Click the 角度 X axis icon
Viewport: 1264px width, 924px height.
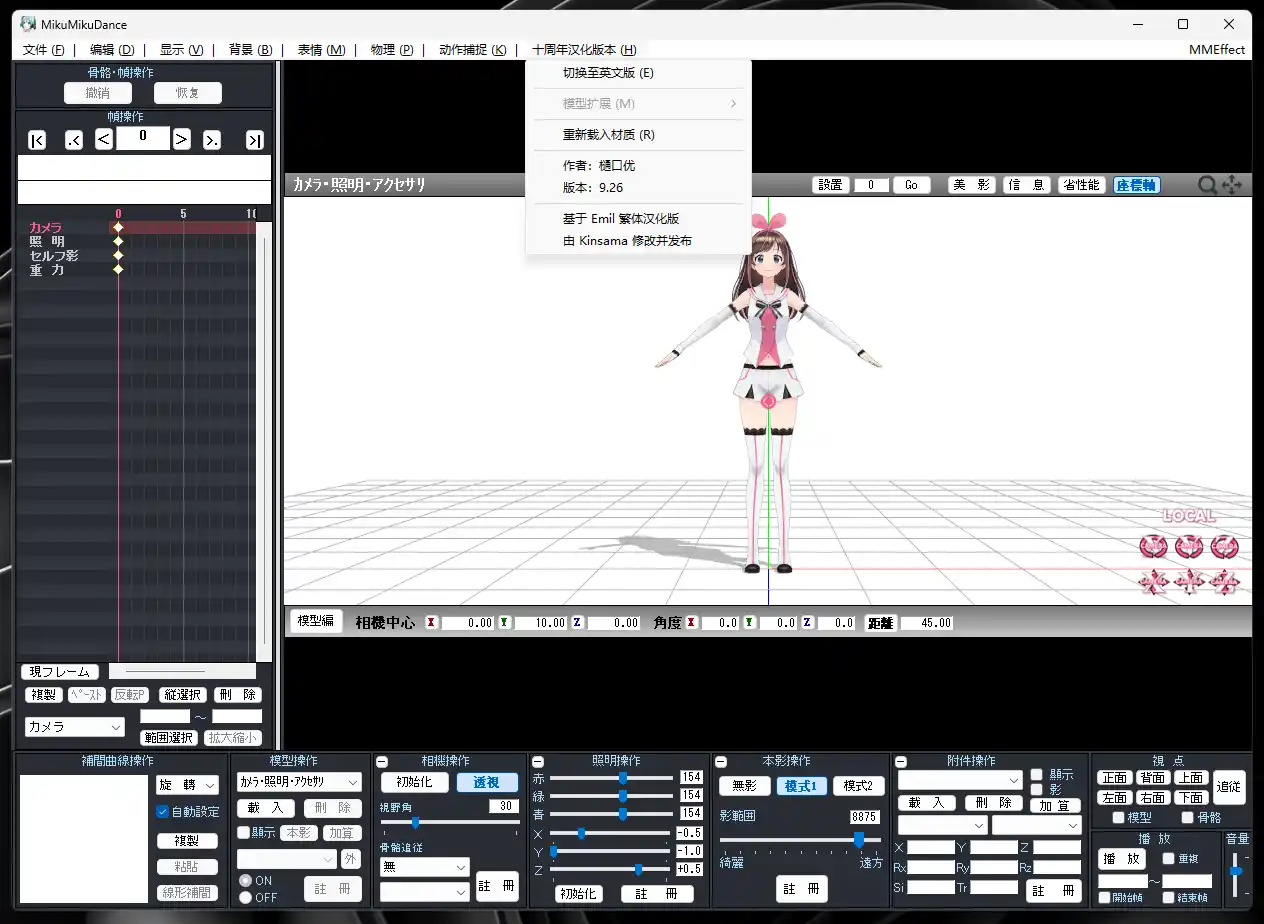tap(691, 622)
